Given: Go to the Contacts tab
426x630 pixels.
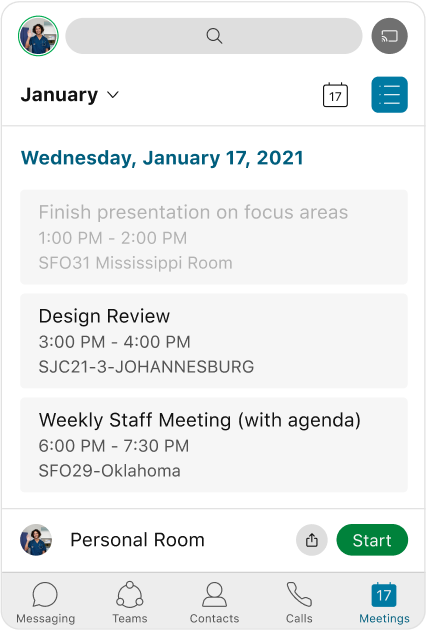Looking at the screenshot, I should point(214,602).
